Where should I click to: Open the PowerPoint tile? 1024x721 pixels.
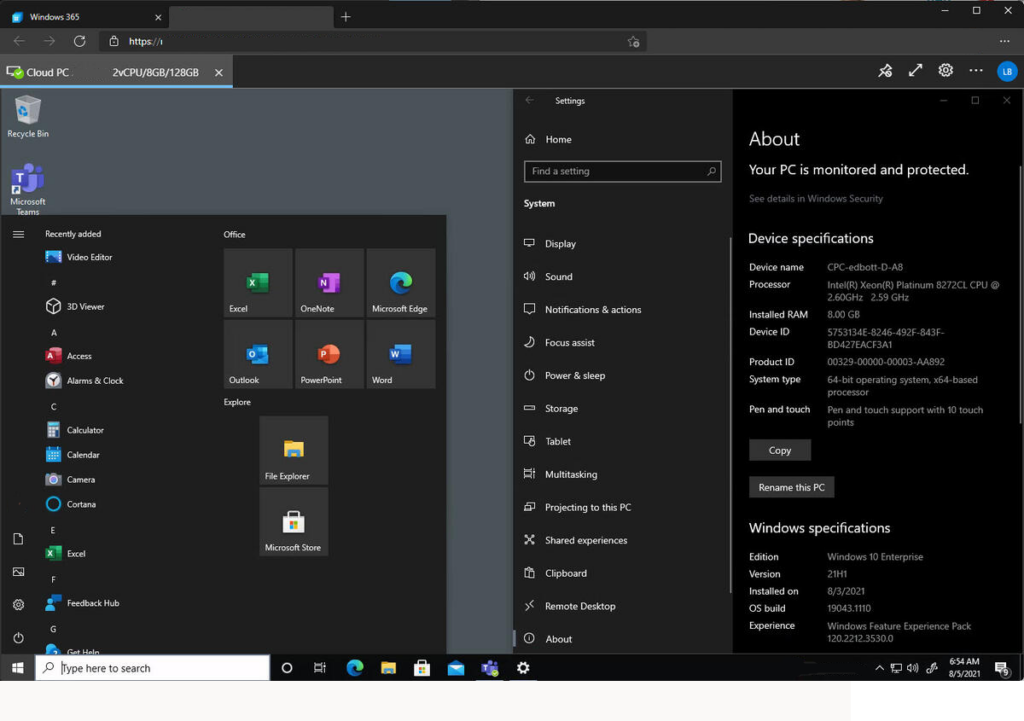point(329,355)
